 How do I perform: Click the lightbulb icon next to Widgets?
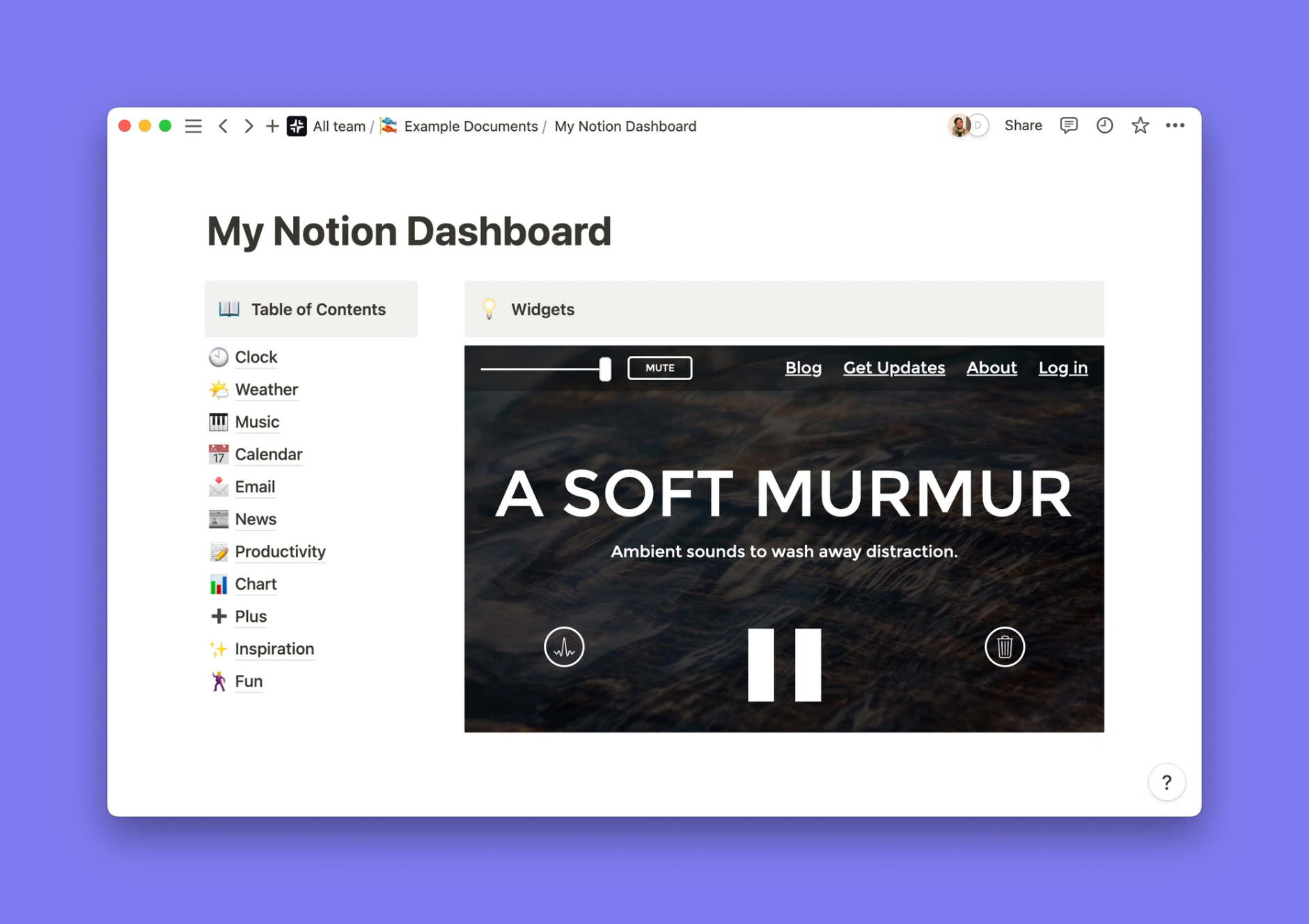(x=489, y=309)
